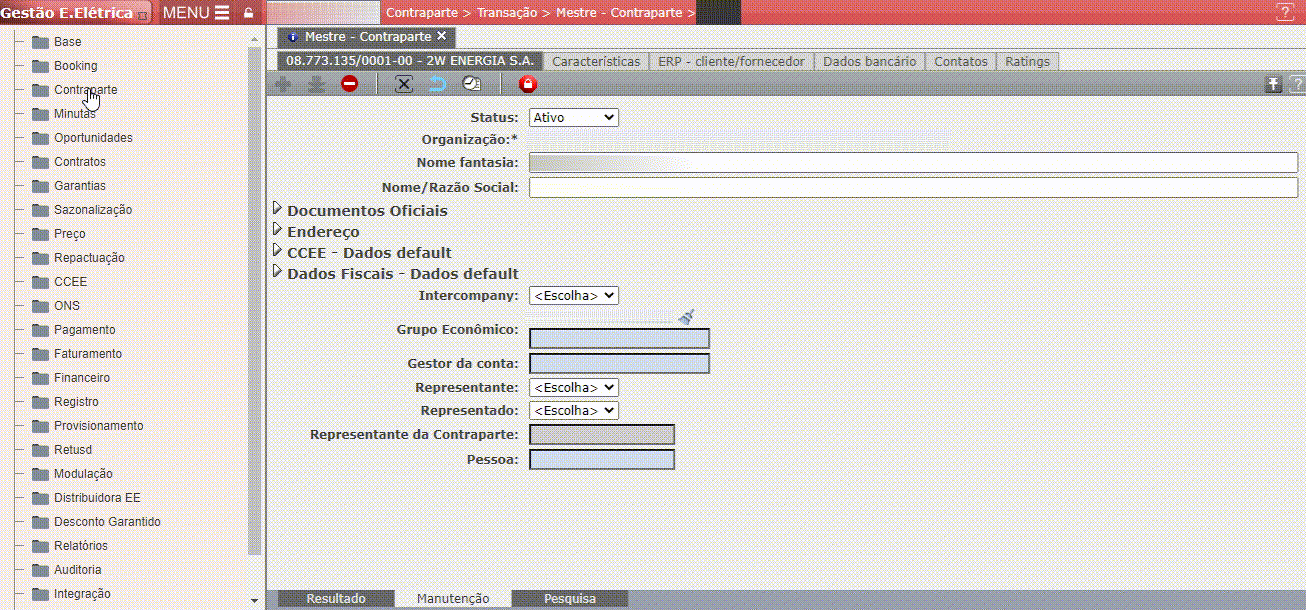Click the red delete record icon
Screen dimensions: 1306x610
tap(349, 84)
